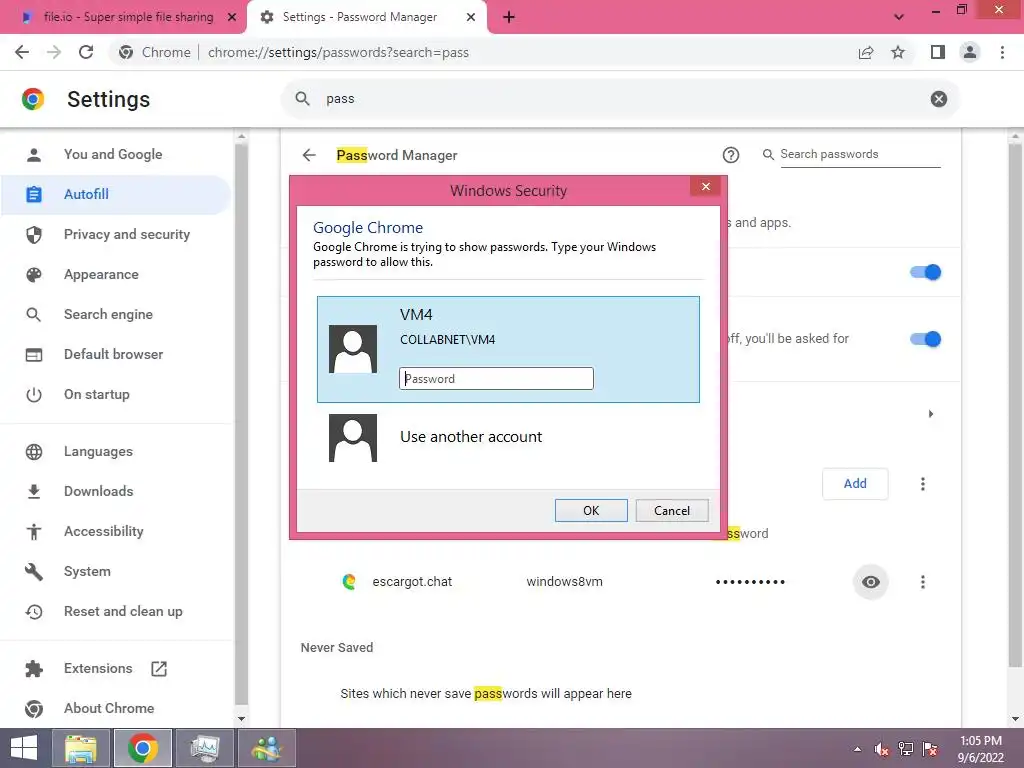Click the browser forward arrow
Image resolution: width=1024 pixels, height=768 pixels.
pos(54,52)
